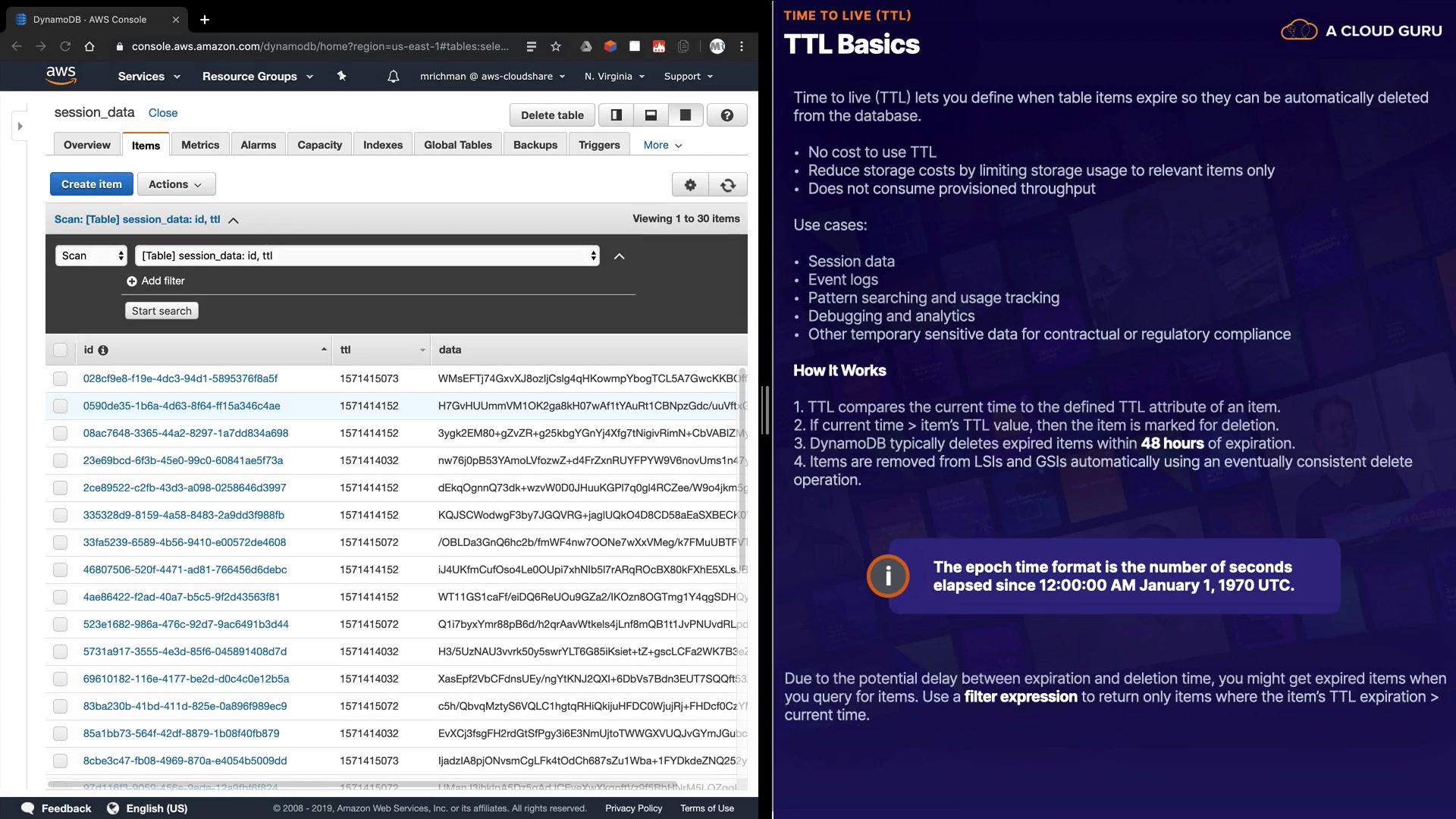Open the Scan/Query type dropdown
Screen dimensions: 1456x819
[91, 256]
